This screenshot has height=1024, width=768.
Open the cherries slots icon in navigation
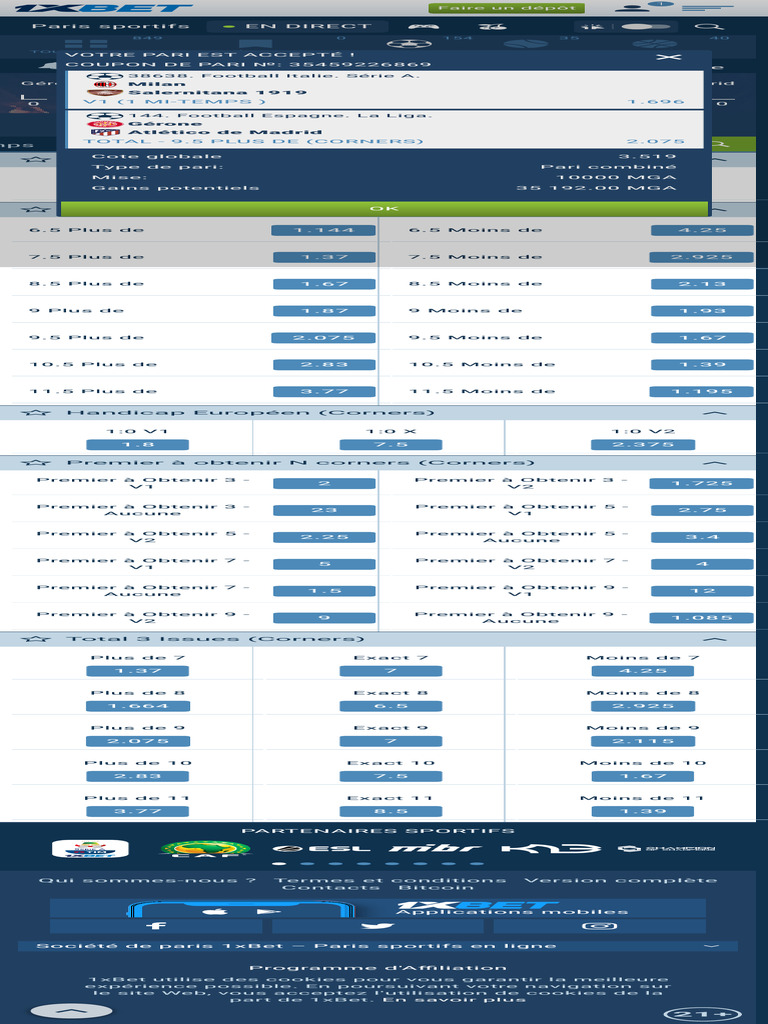(492, 27)
